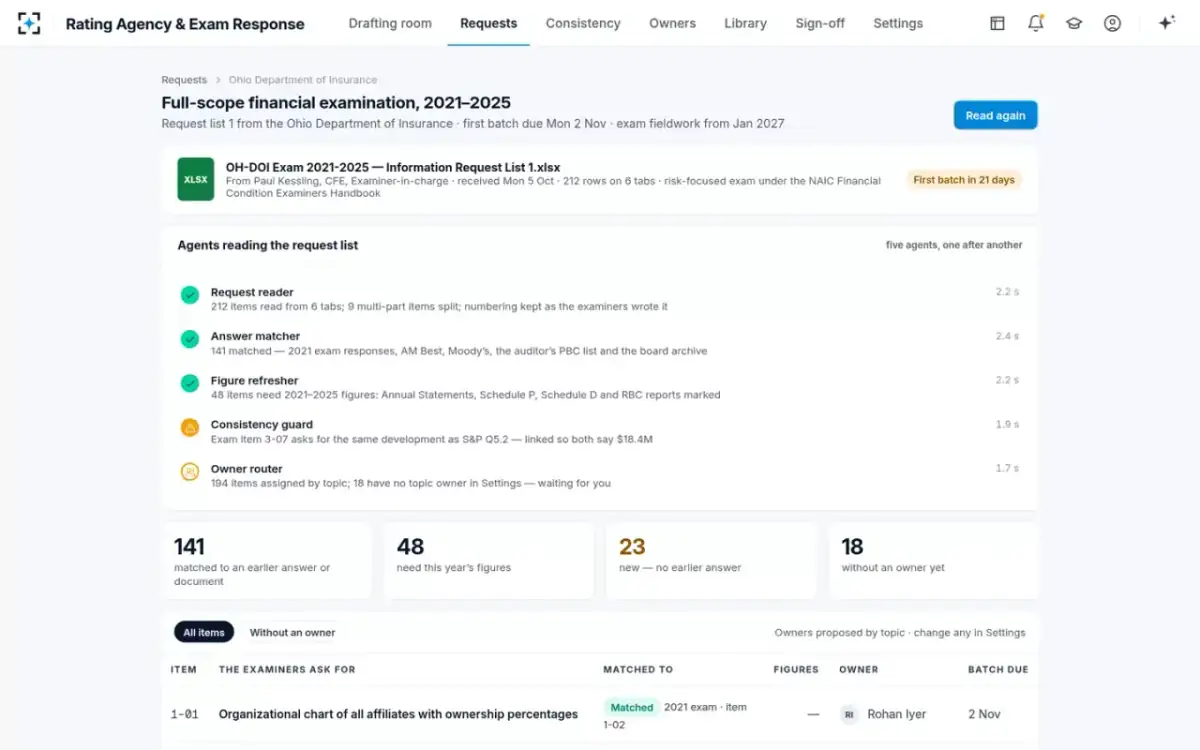Viewport: 1200px width, 750px height.
Task: Click the BATCH DUE column header
Action: tap(998, 669)
